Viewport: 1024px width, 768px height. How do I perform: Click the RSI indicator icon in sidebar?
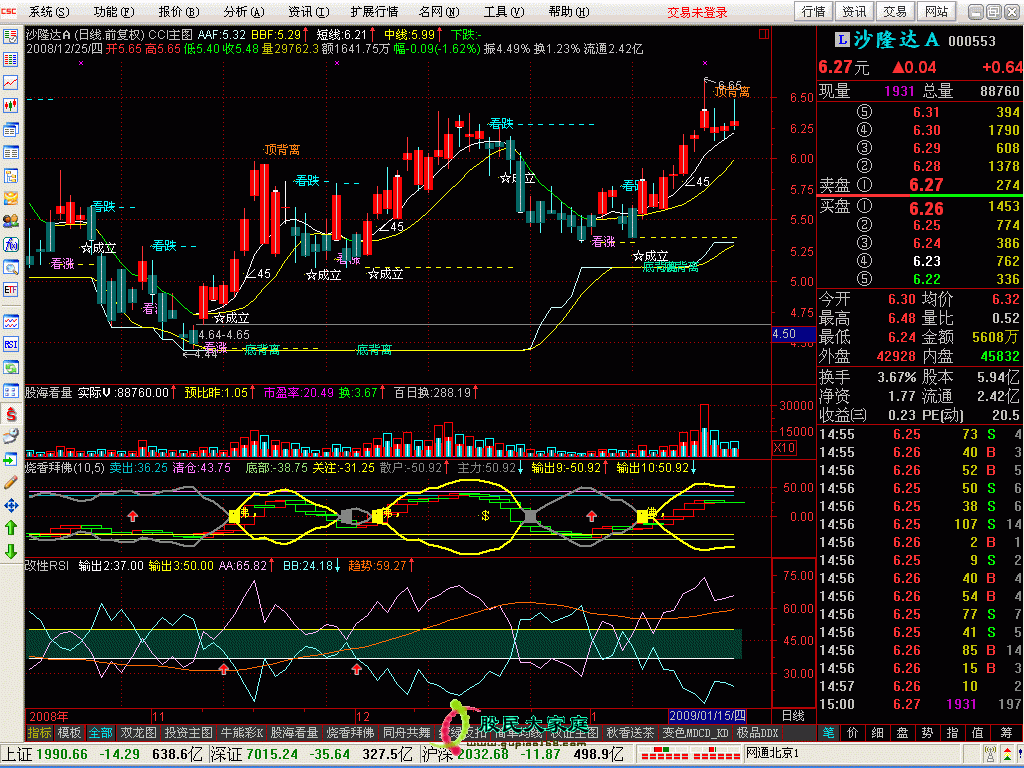[11, 344]
